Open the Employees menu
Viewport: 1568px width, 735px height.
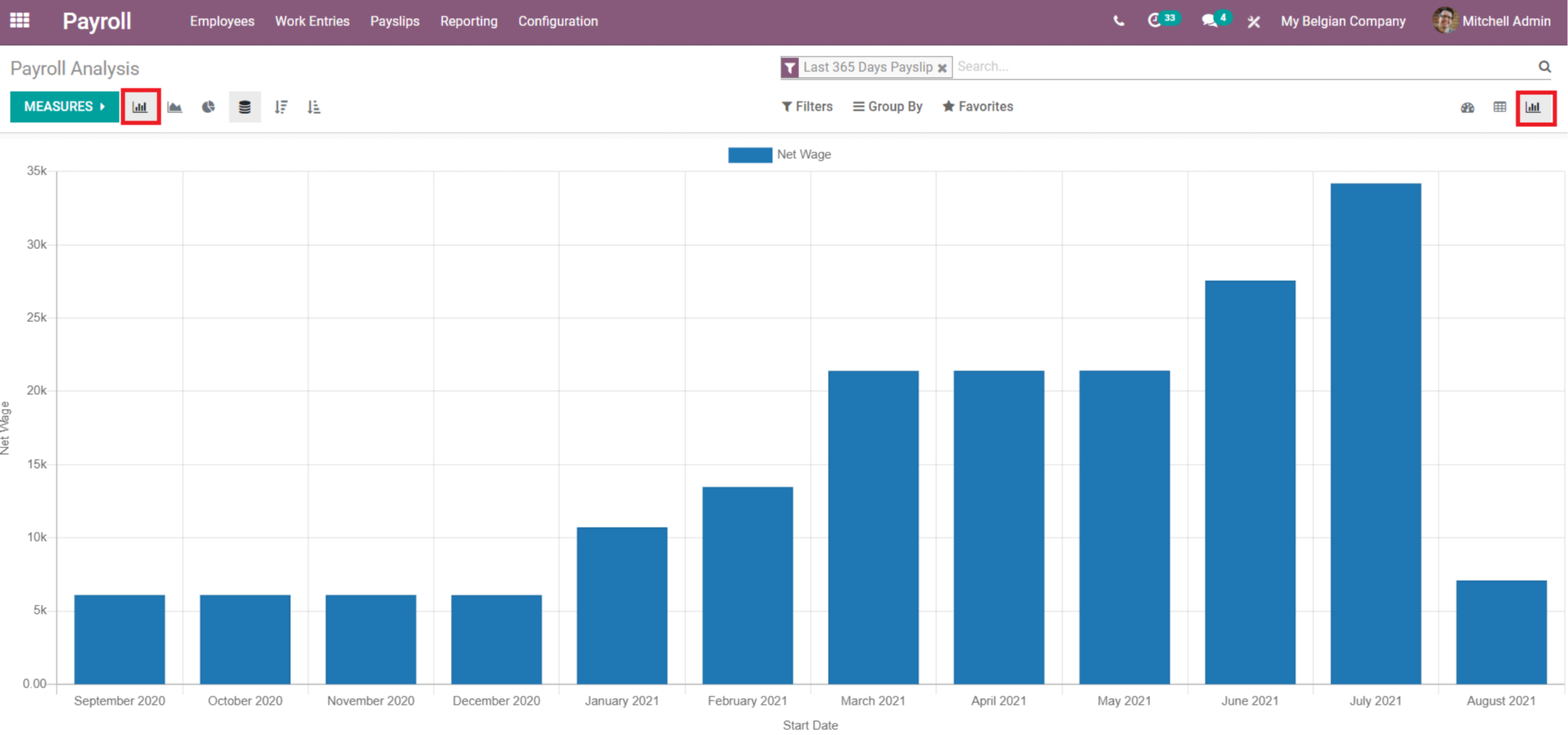[x=222, y=21]
